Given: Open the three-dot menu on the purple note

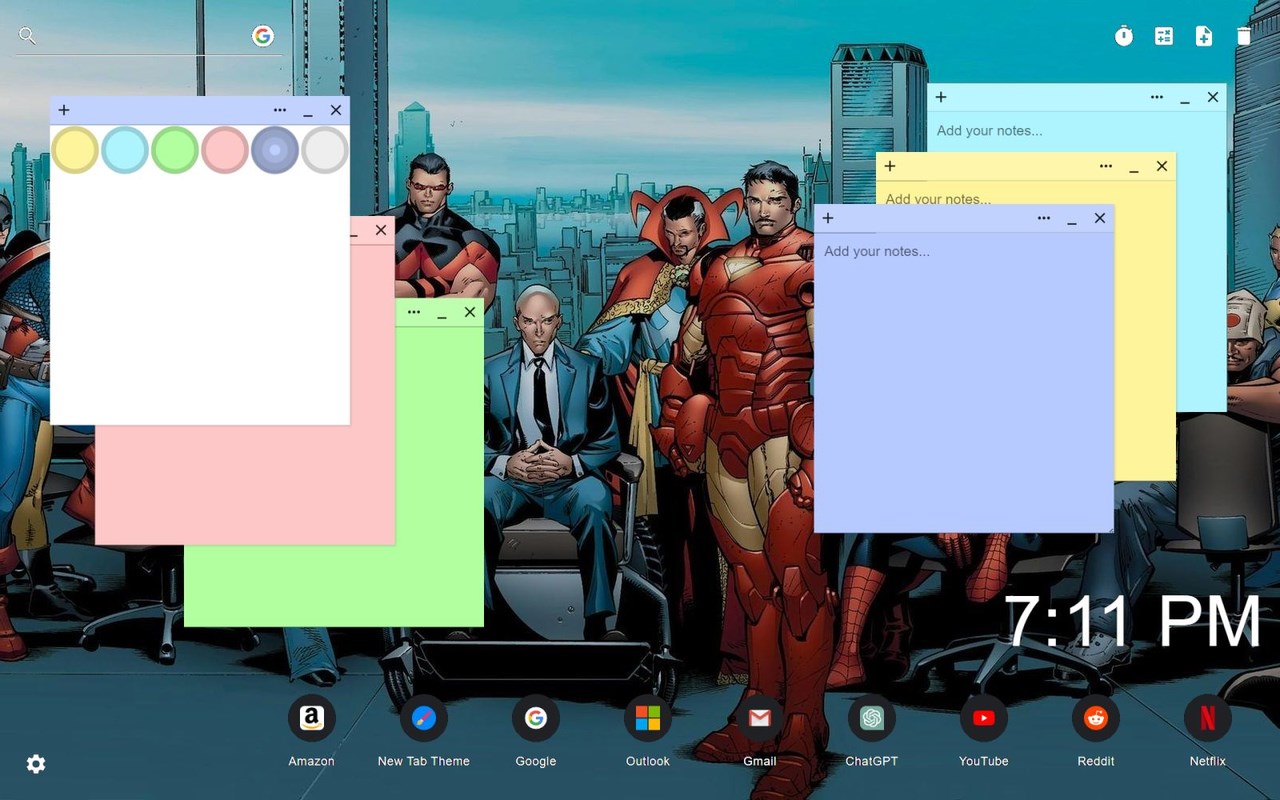Looking at the screenshot, I should coord(1044,218).
